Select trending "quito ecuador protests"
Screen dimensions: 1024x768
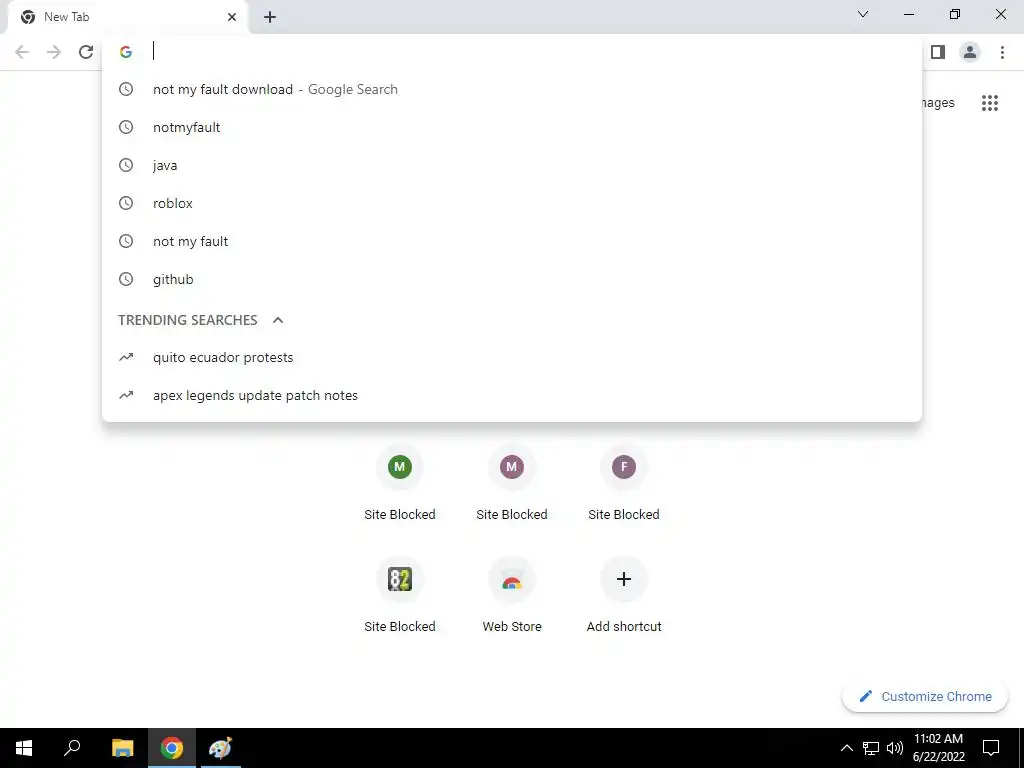[x=512, y=357]
